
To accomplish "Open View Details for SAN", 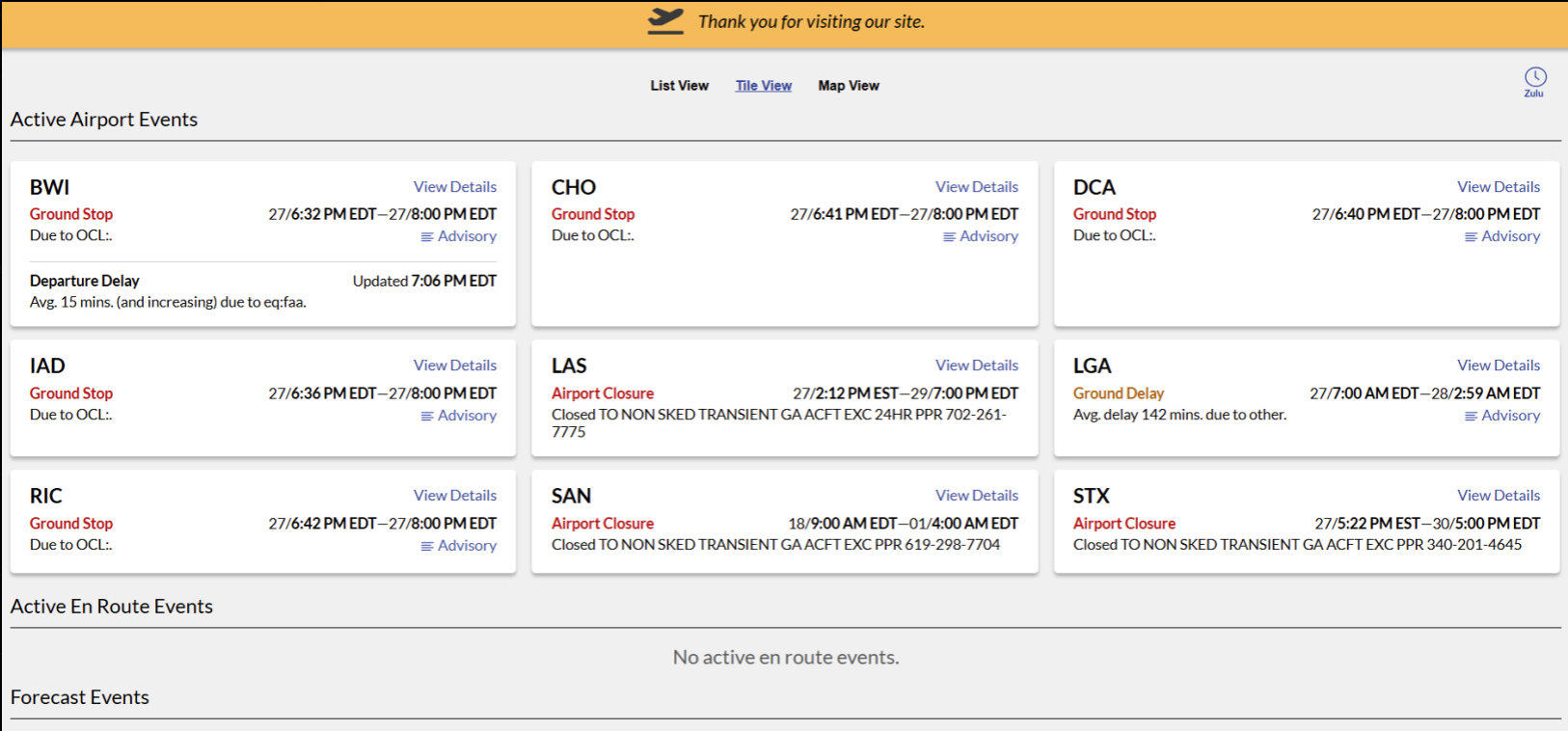I will 977,496.
